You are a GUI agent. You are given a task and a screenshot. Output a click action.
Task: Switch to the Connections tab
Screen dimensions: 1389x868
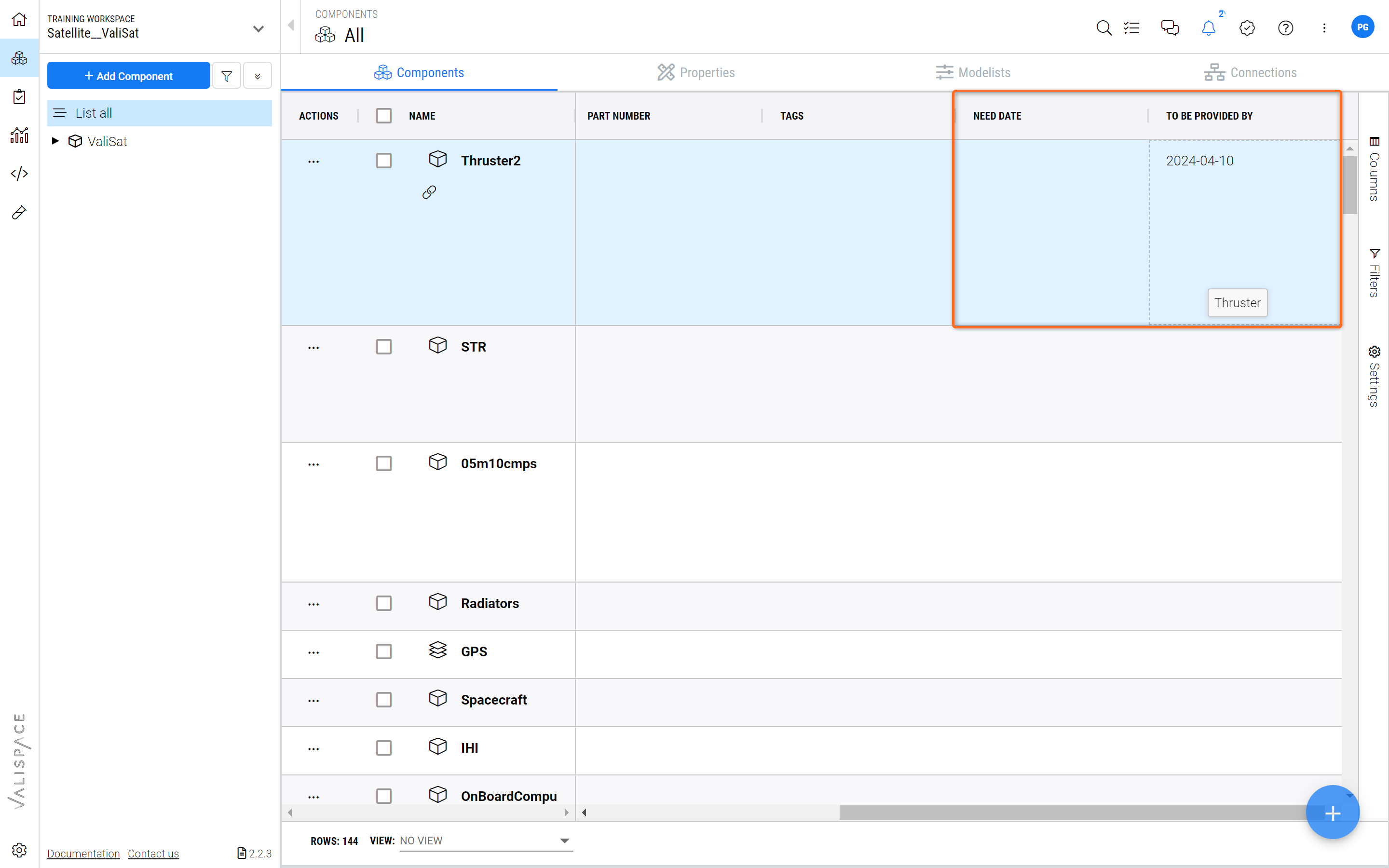(x=1250, y=72)
